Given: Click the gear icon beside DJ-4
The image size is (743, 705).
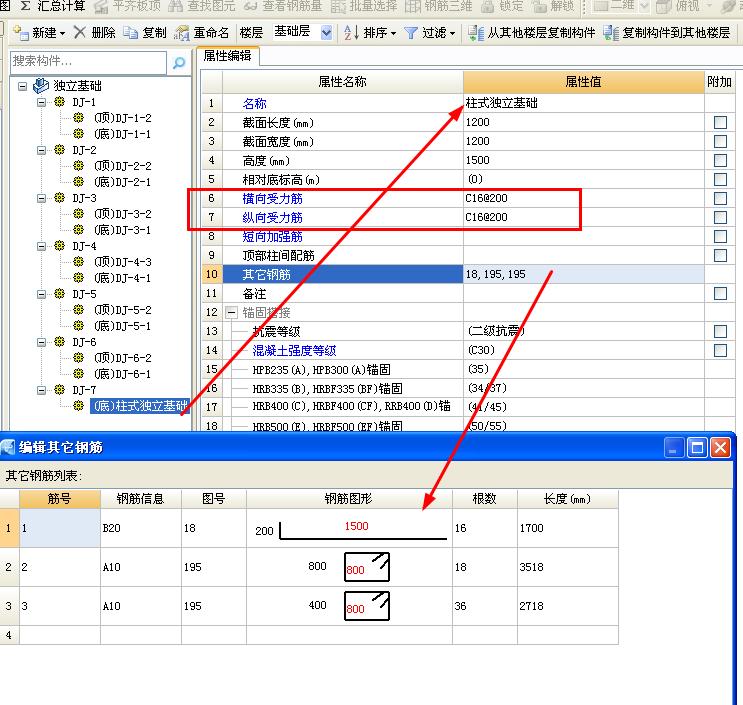Looking at the screenshot, I should coord(59,245).
